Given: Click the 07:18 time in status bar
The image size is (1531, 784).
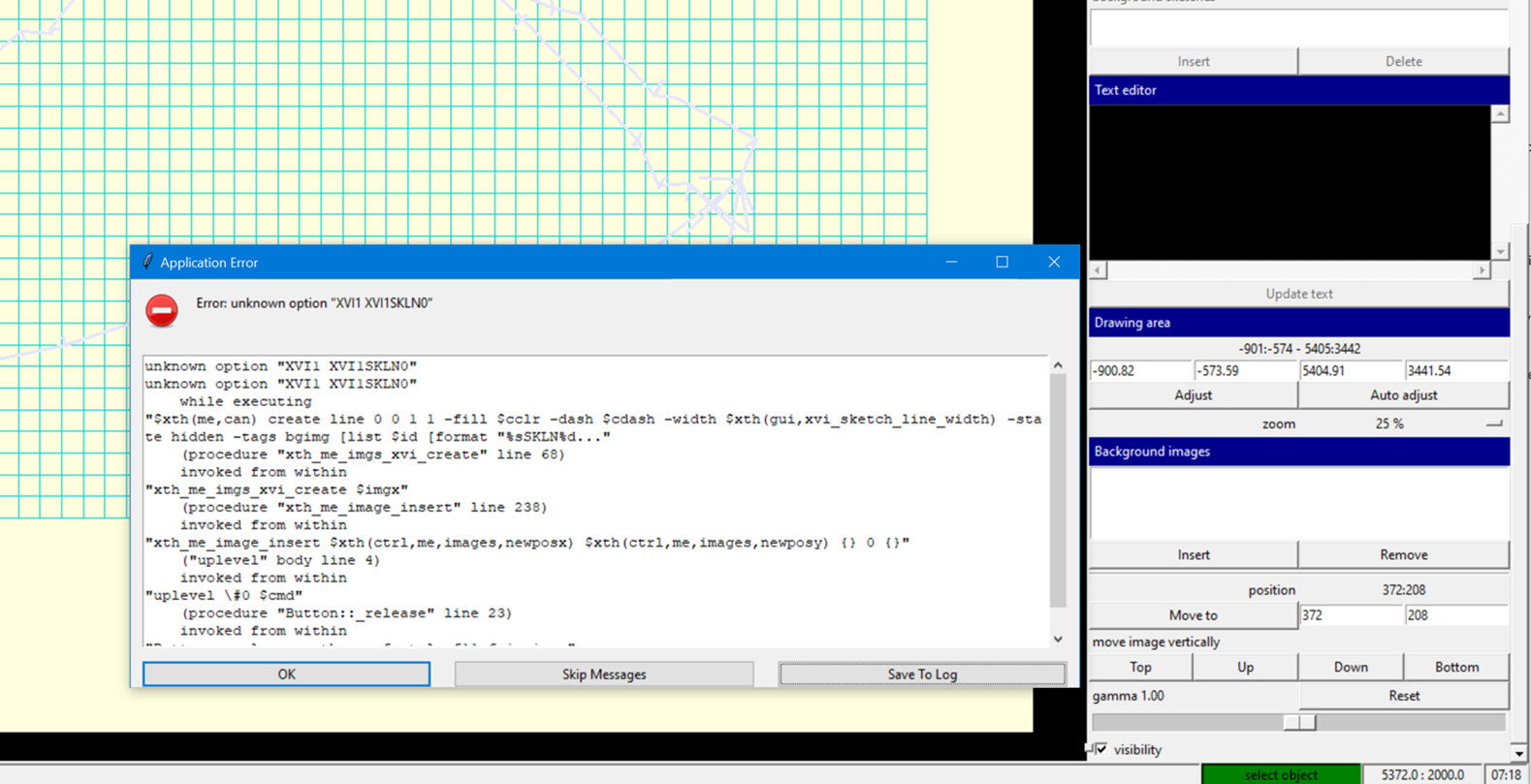Looking at the screenshot, I should (x=1506, y=774).
